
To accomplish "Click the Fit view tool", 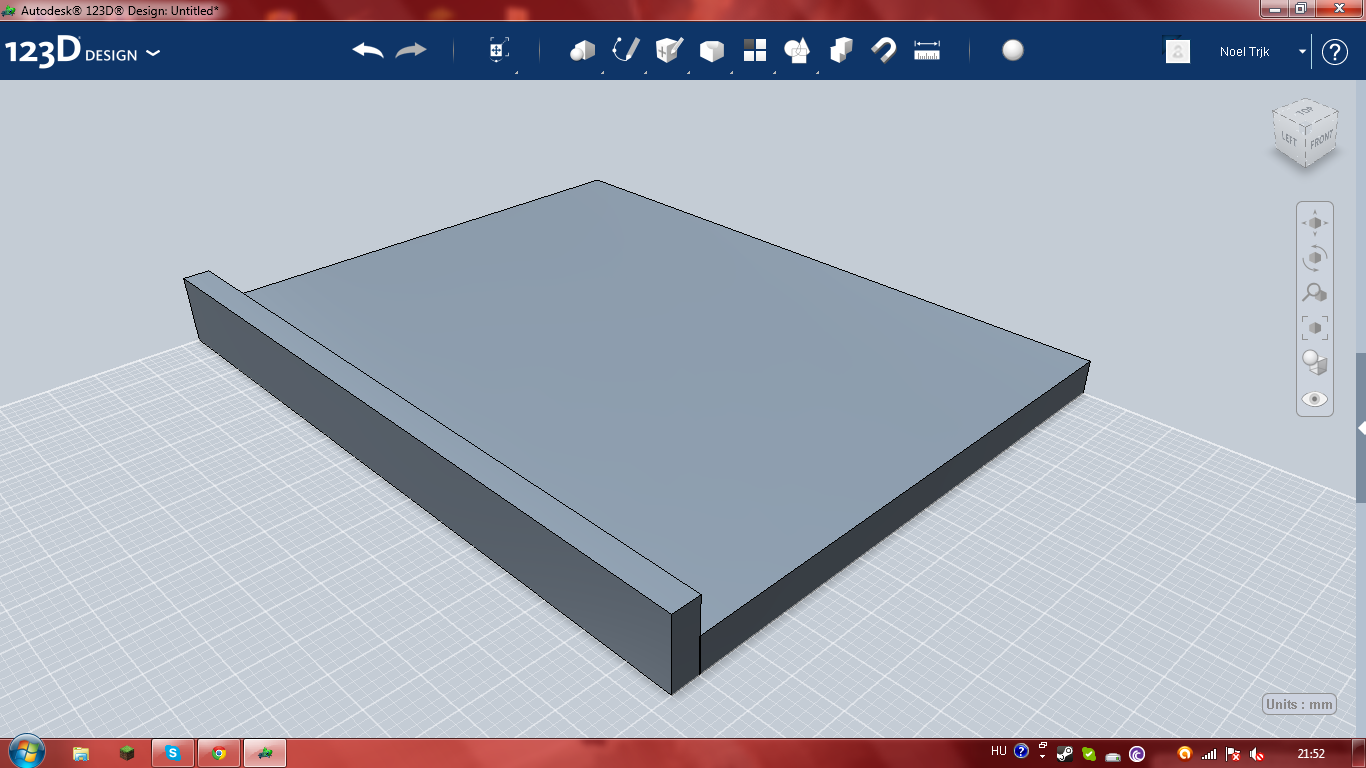I will (1315, 327).
